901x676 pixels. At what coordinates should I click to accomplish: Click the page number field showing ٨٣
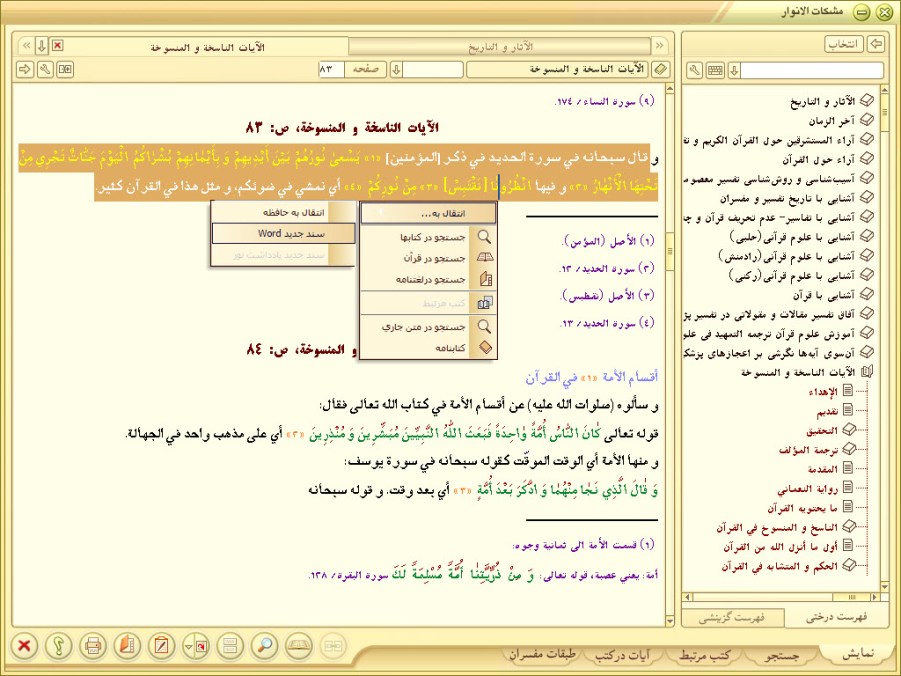pos(332,70)
